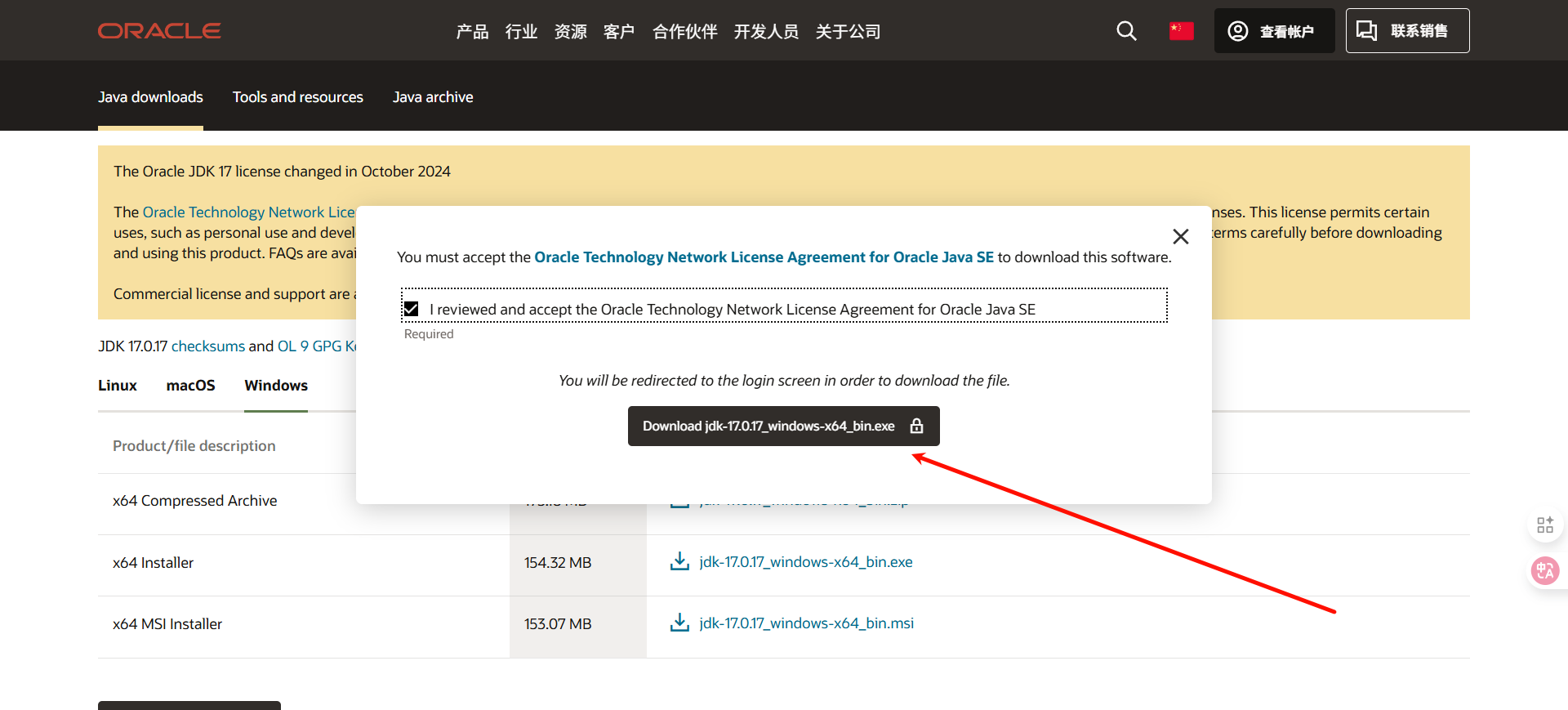Open the 资源 menu
The height and width of the screenshot is (710, 1568).
tap(570, 32)
